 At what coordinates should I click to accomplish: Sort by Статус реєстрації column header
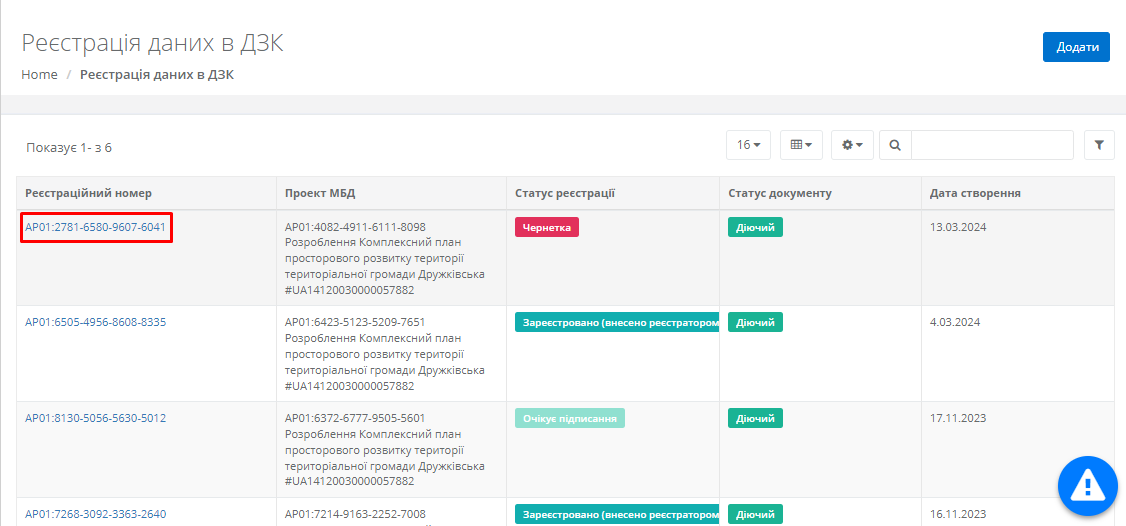(x=565, y=193)
